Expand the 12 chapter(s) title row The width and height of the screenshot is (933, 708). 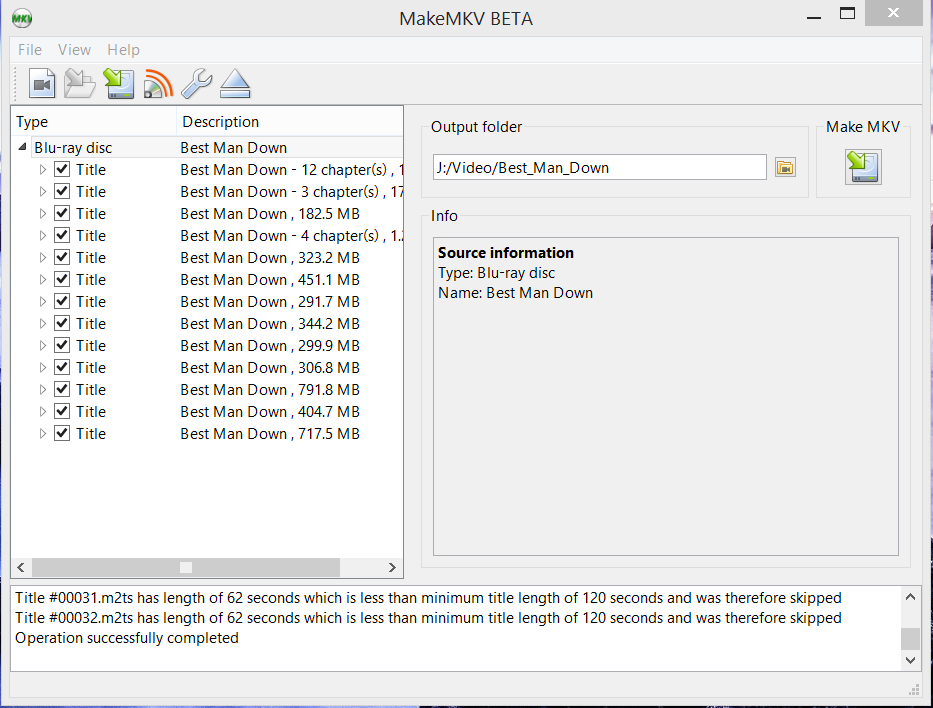point(42,170)
